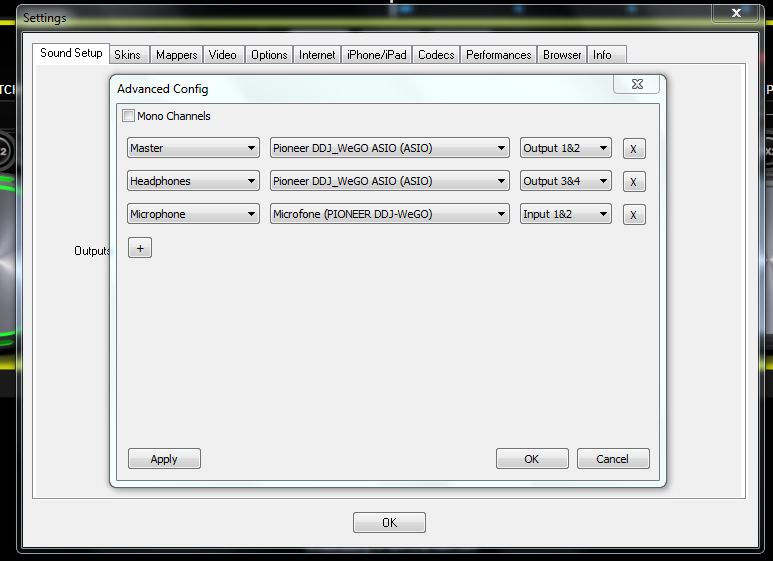Open the Input 1&2 channel dropdown
This screenshot has height=561, width=773.
[x=565, y=214]
